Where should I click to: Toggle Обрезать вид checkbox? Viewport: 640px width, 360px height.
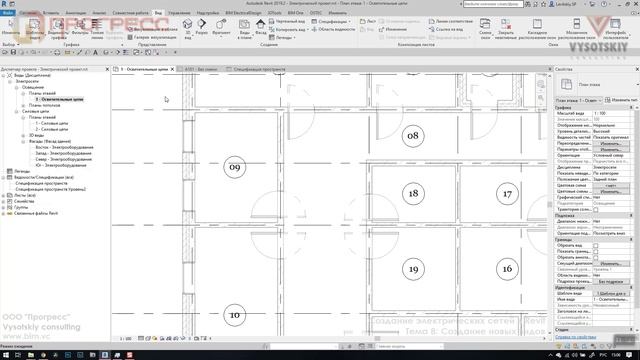(596, 246)
